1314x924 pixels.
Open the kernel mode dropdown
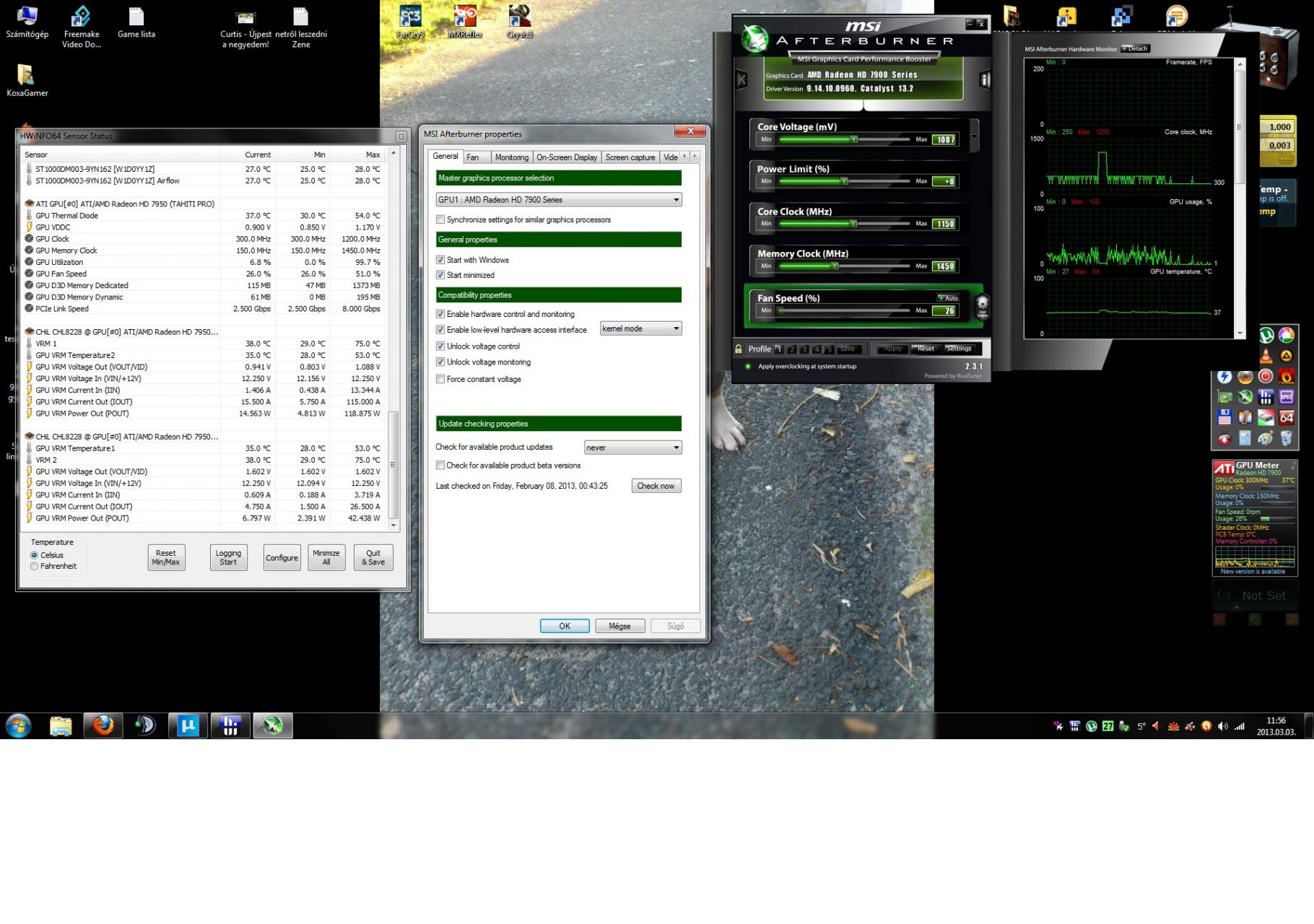click(641, 328)
